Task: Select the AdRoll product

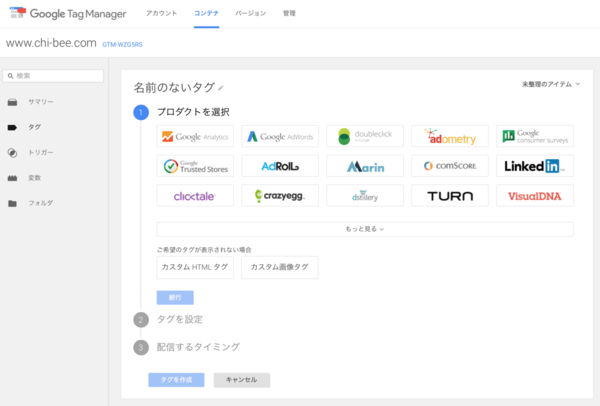Action: 280,166
